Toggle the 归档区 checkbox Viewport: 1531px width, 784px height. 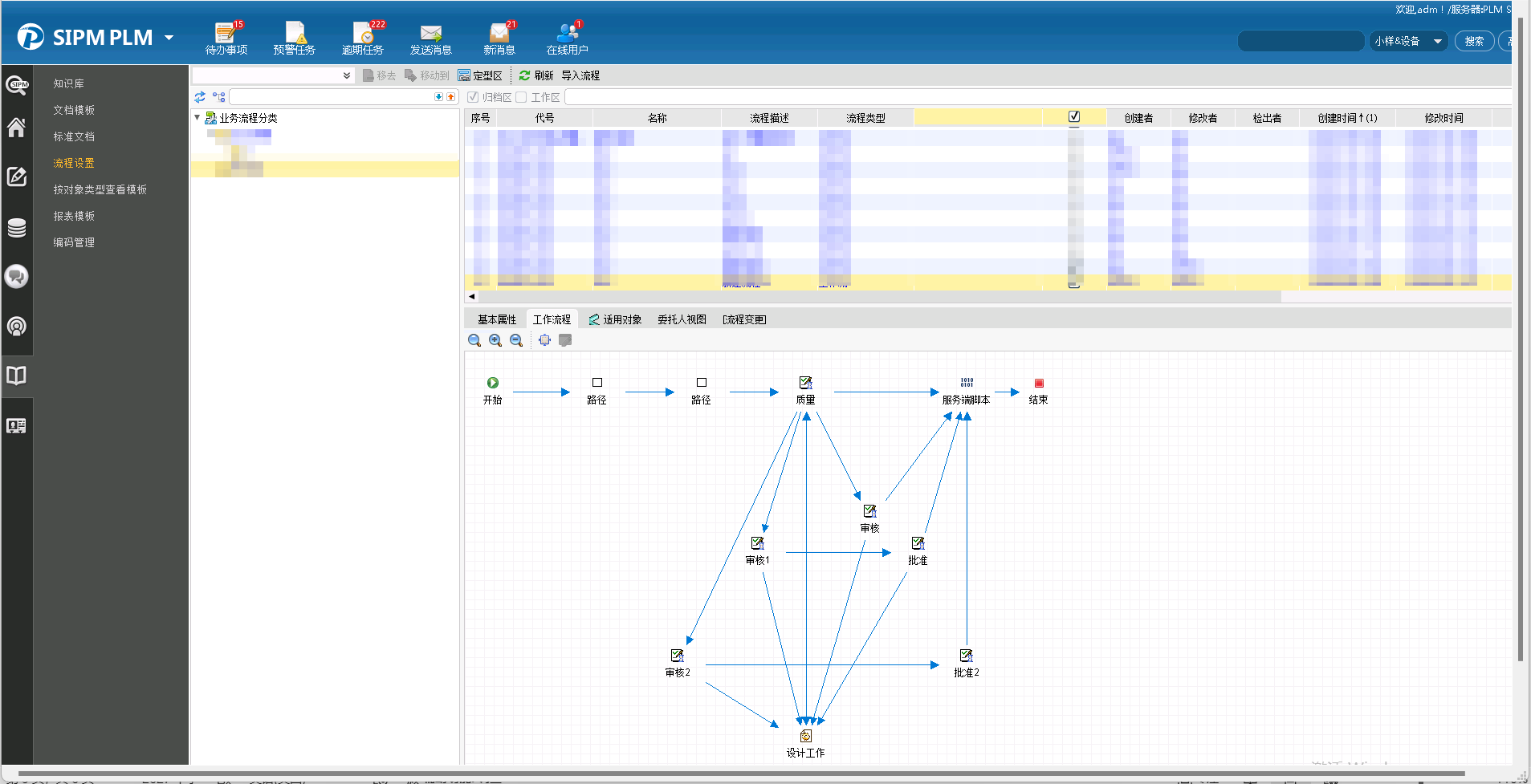click(473, 97)
